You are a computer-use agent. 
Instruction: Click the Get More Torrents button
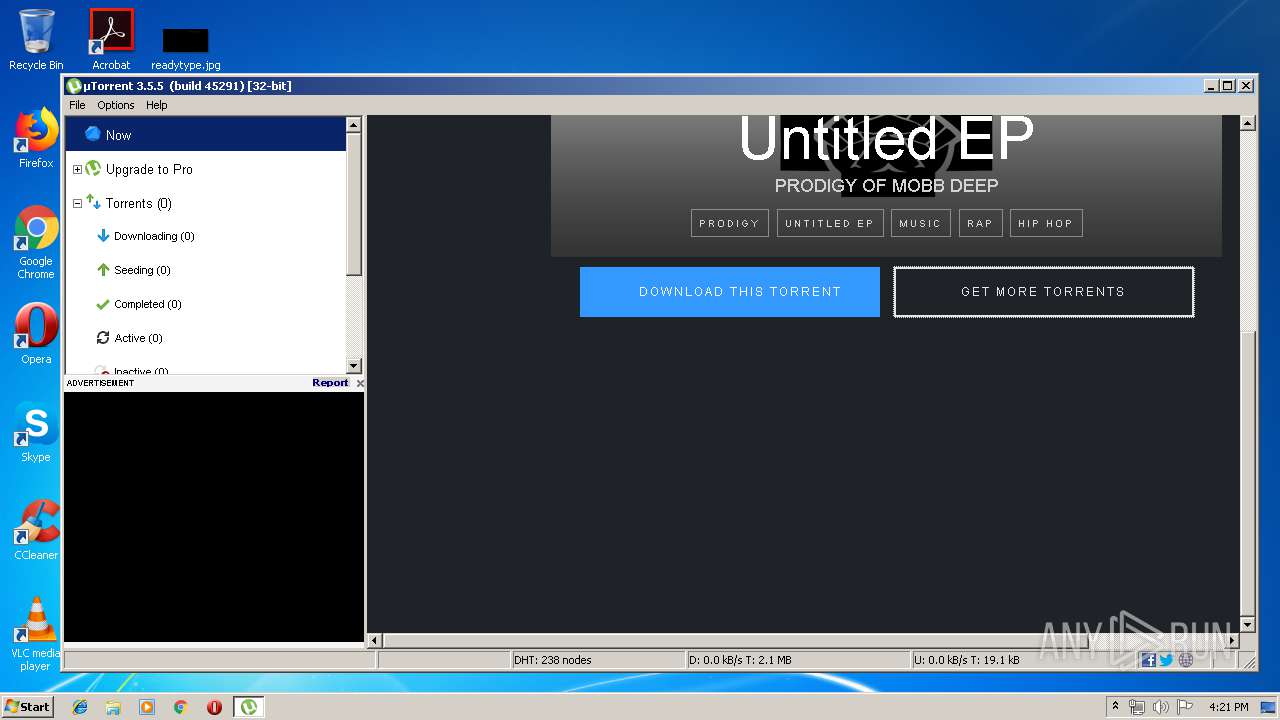[x=1043, y=292]
